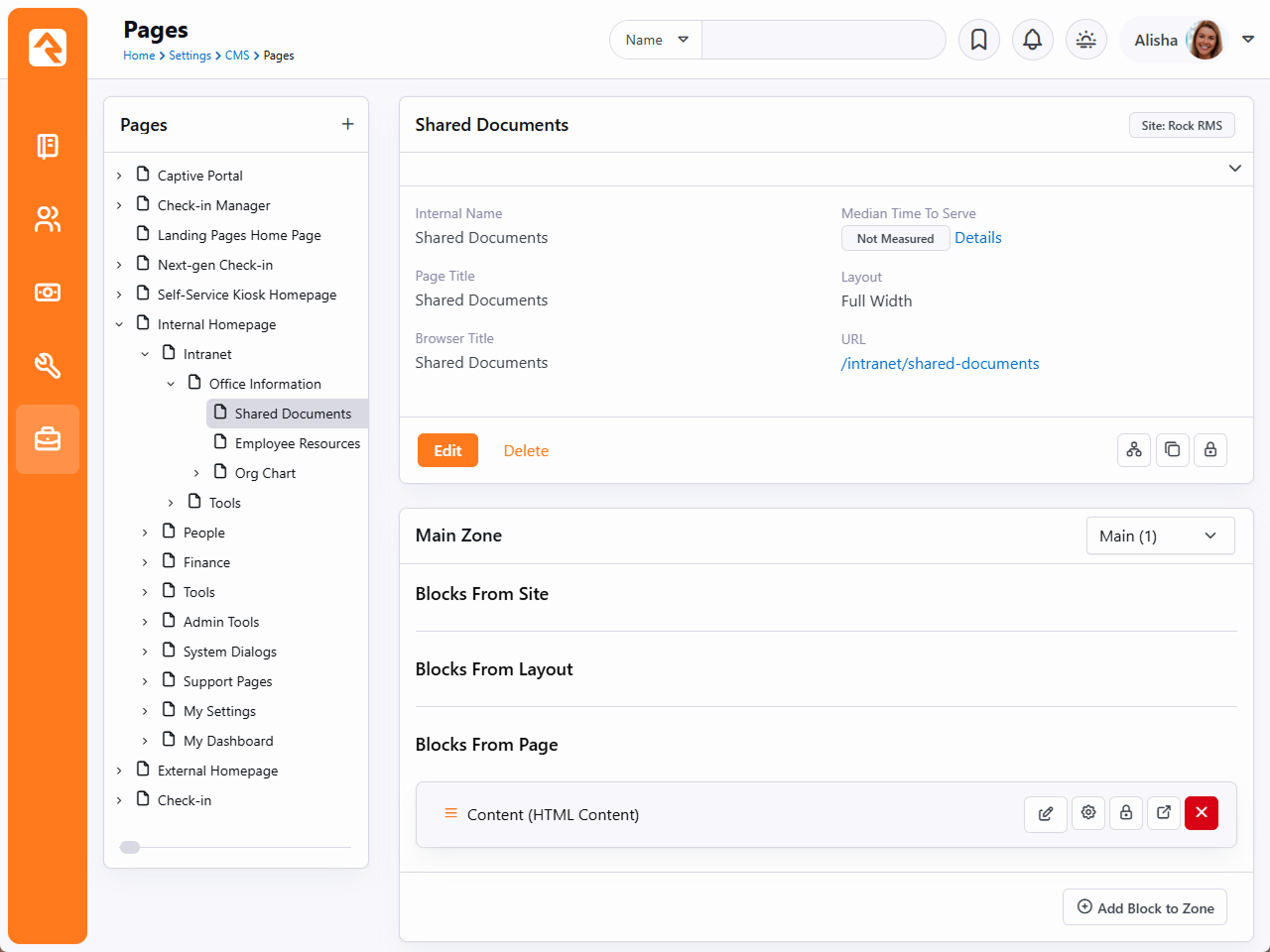This screenshot has width=1270, height=952.
Task: Click the Full Width layout value
Action: (x=877, y=301)
